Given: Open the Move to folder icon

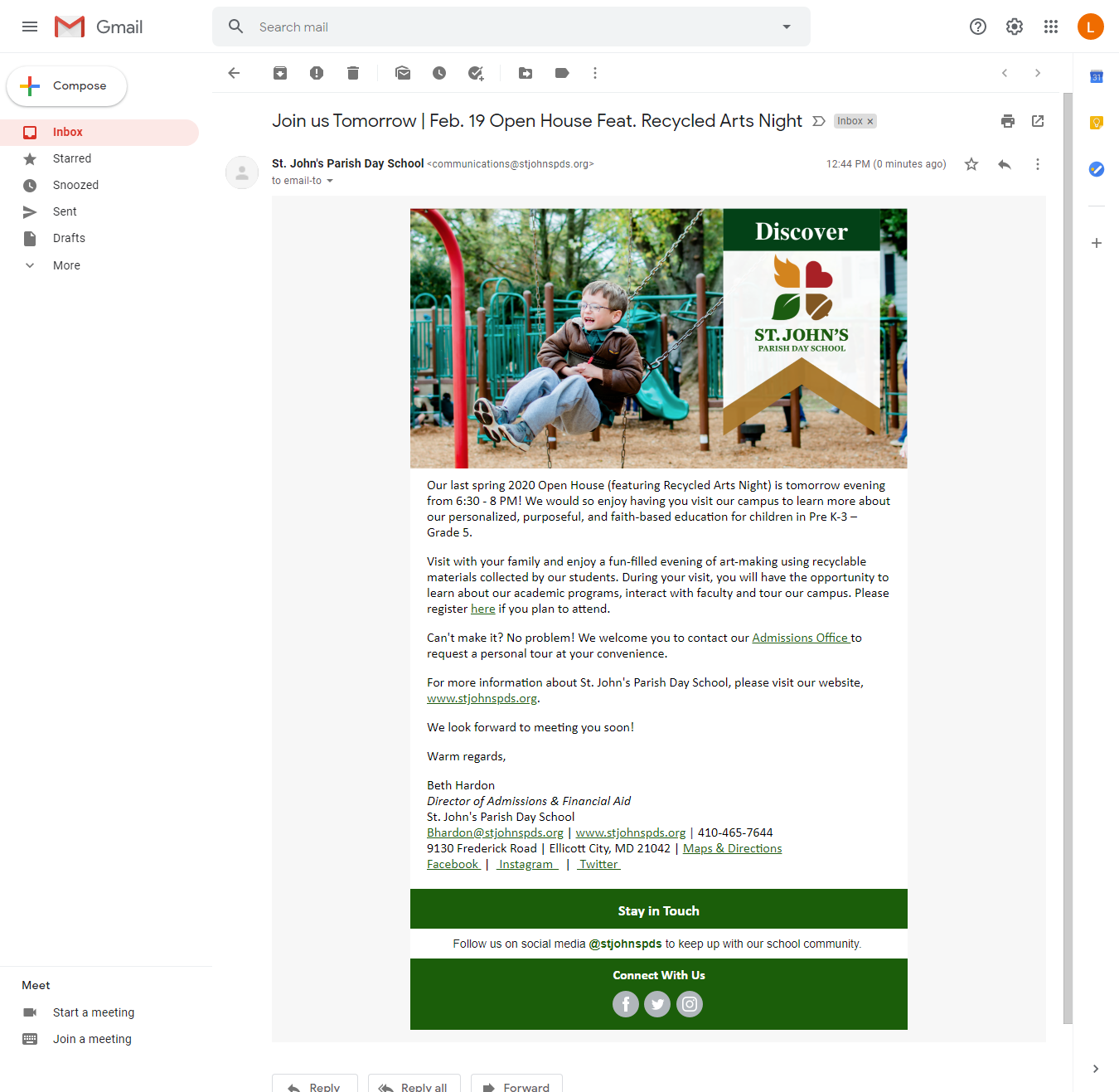Looking at the screenshot, I should coord(526,73).
